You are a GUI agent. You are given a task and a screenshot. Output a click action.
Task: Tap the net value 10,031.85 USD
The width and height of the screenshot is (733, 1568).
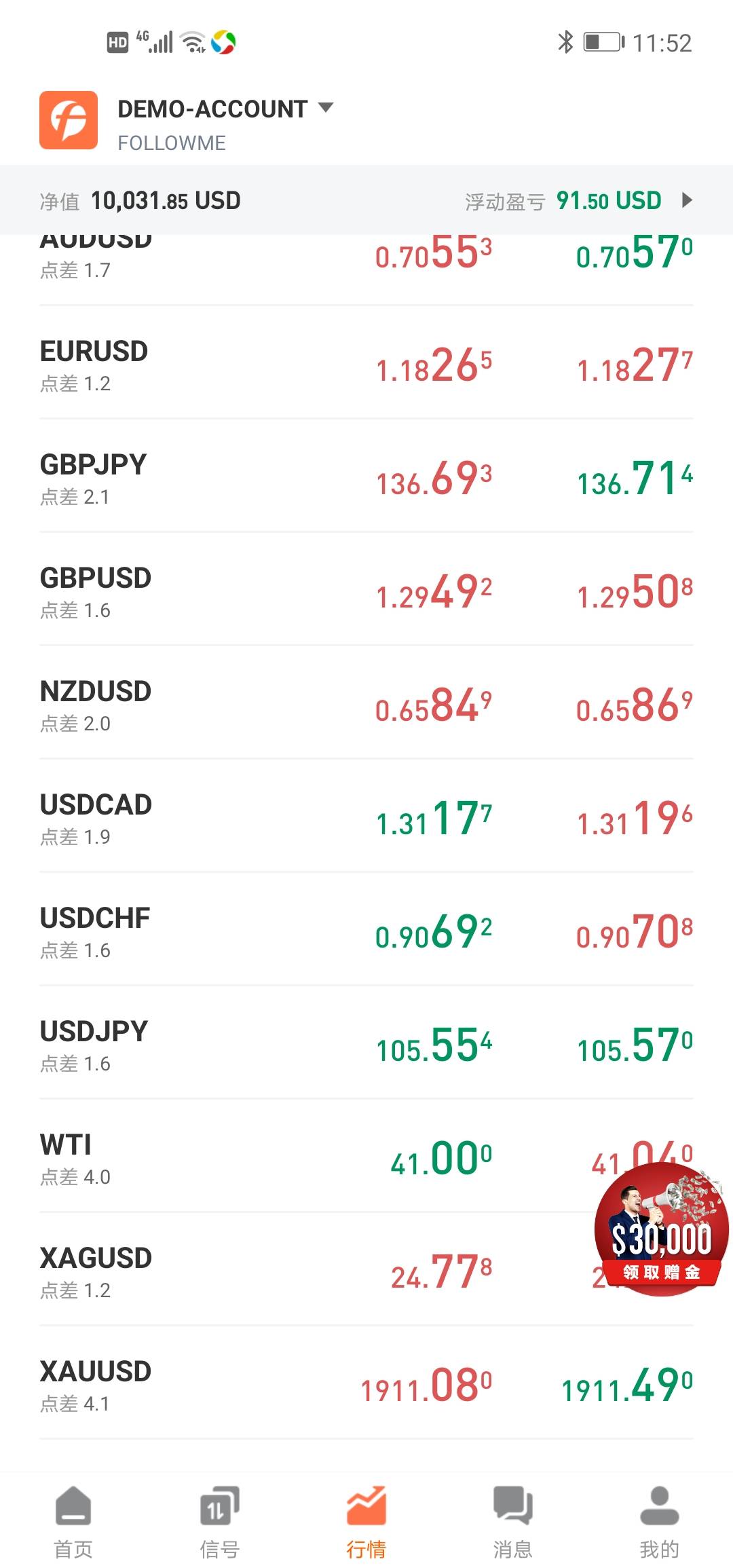point(166,201)
